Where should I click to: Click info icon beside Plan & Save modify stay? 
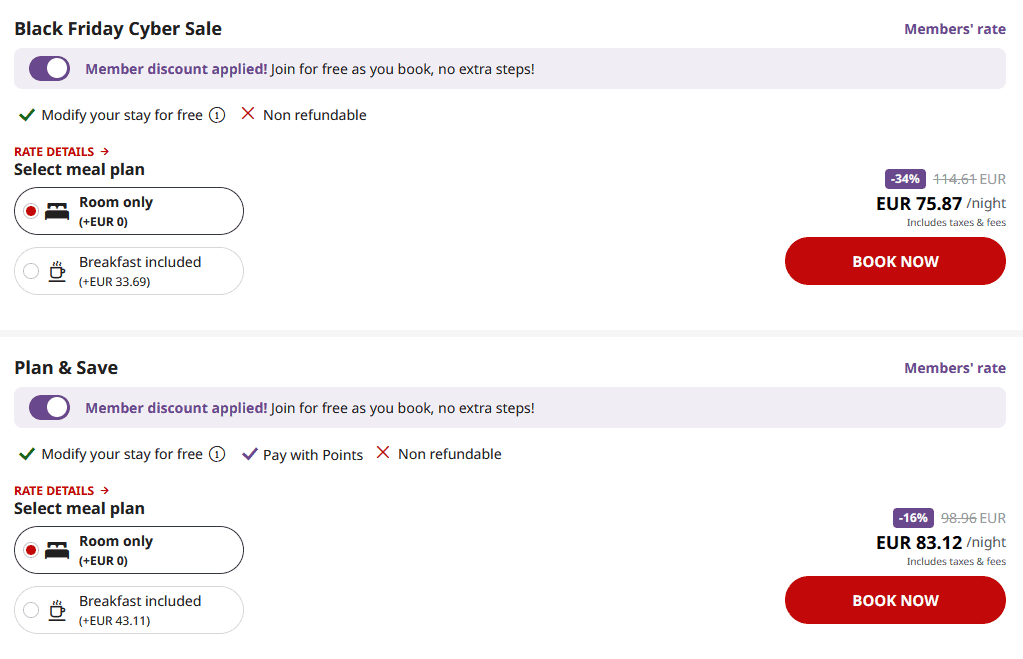217,454
